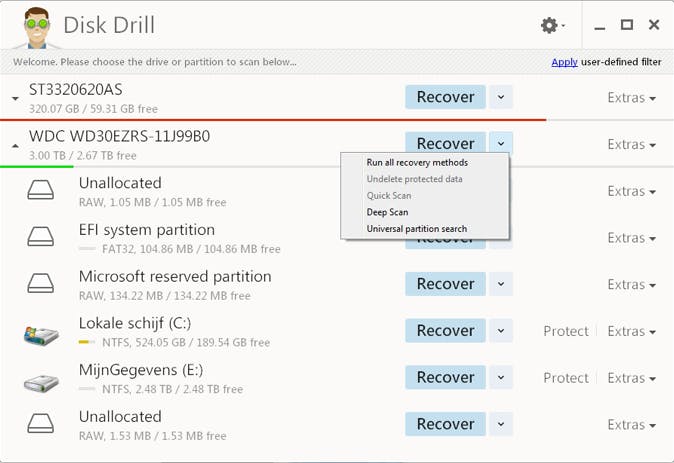Click Recover for ST3320620AS
Image resolution: width=674 pixels, height=463 pixels.
click(x=445, y=97)
